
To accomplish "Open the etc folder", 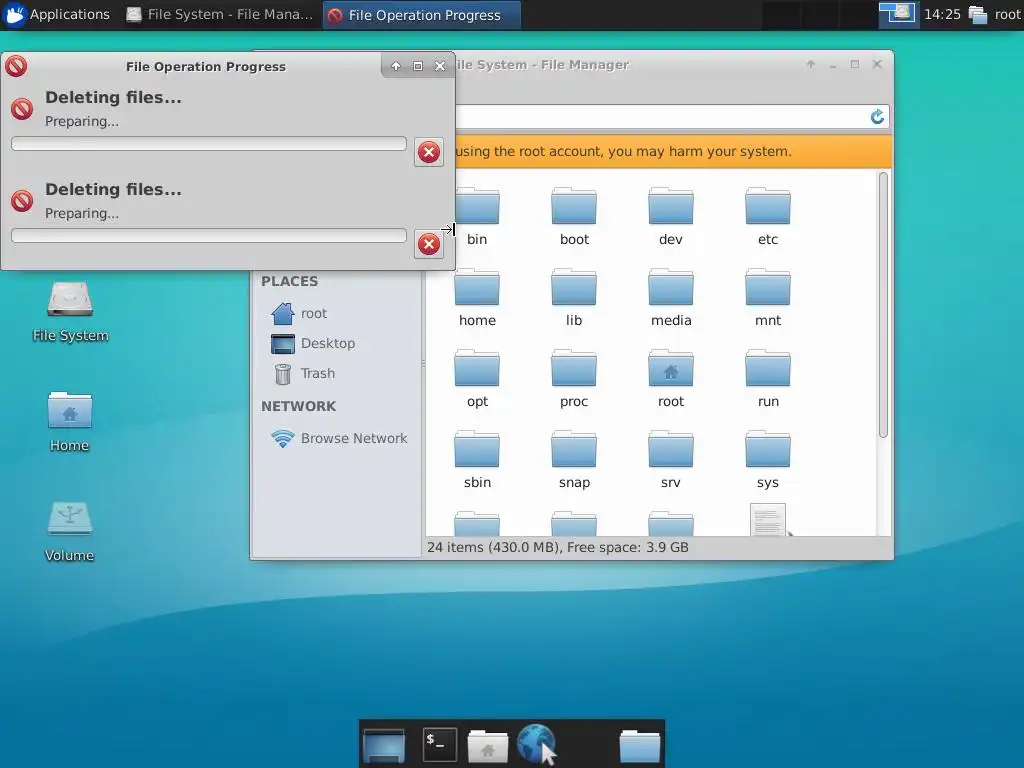I will (768, 216).
